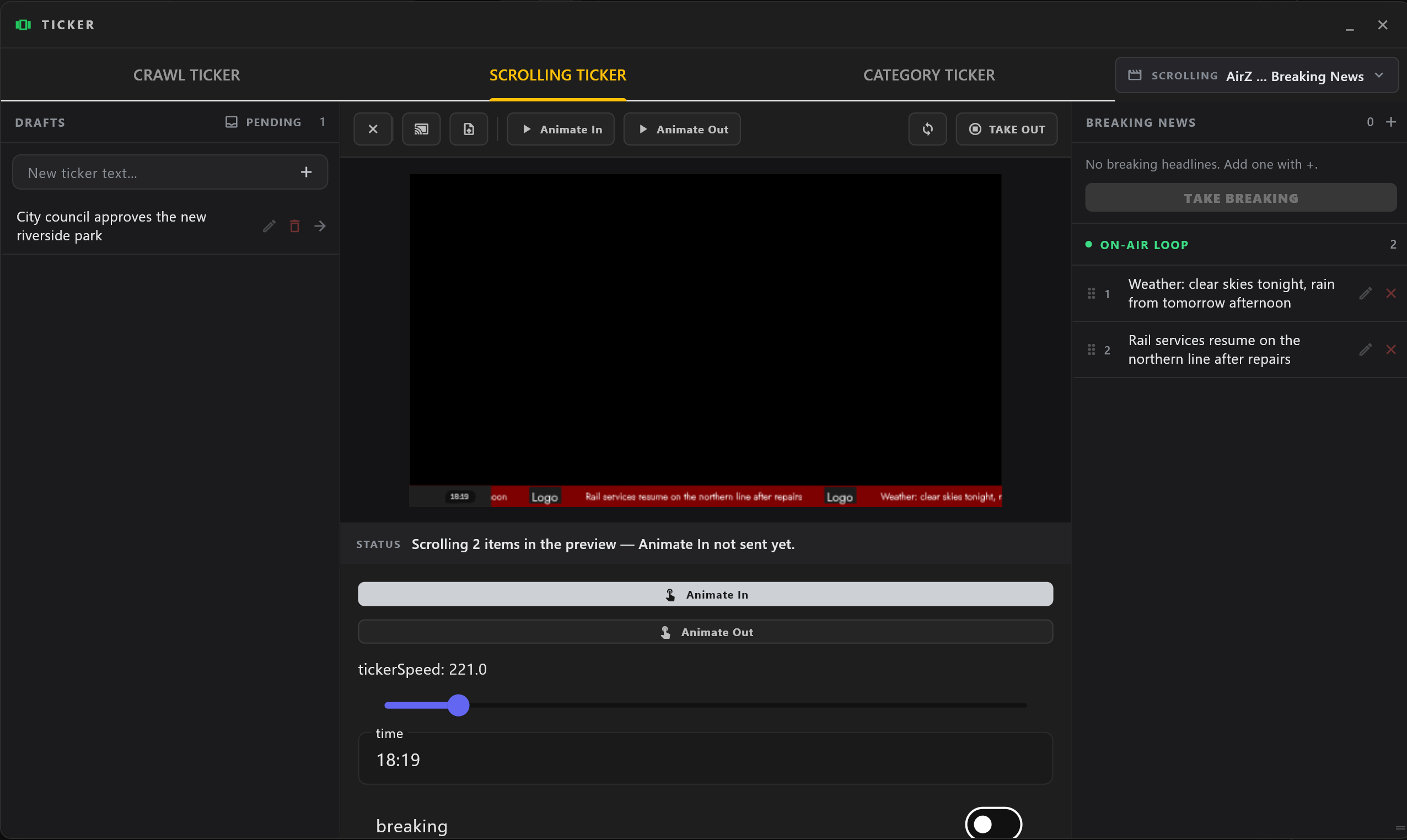
Task: Click the clear X icon in preview toolbar
Action: pyautogui.click(x=373, y=129)
